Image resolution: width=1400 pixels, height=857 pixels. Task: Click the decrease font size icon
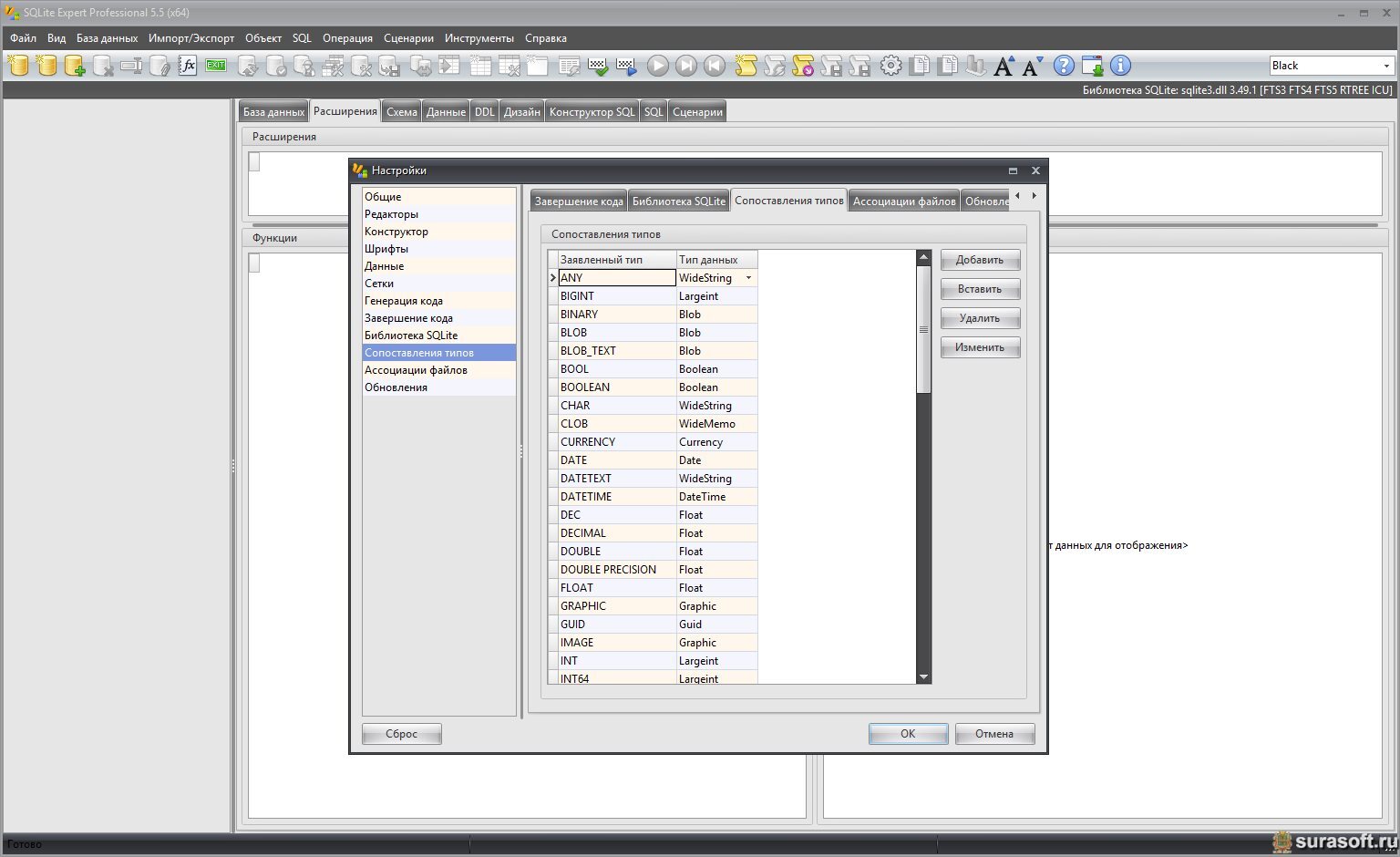click(x=1032, y=66)
